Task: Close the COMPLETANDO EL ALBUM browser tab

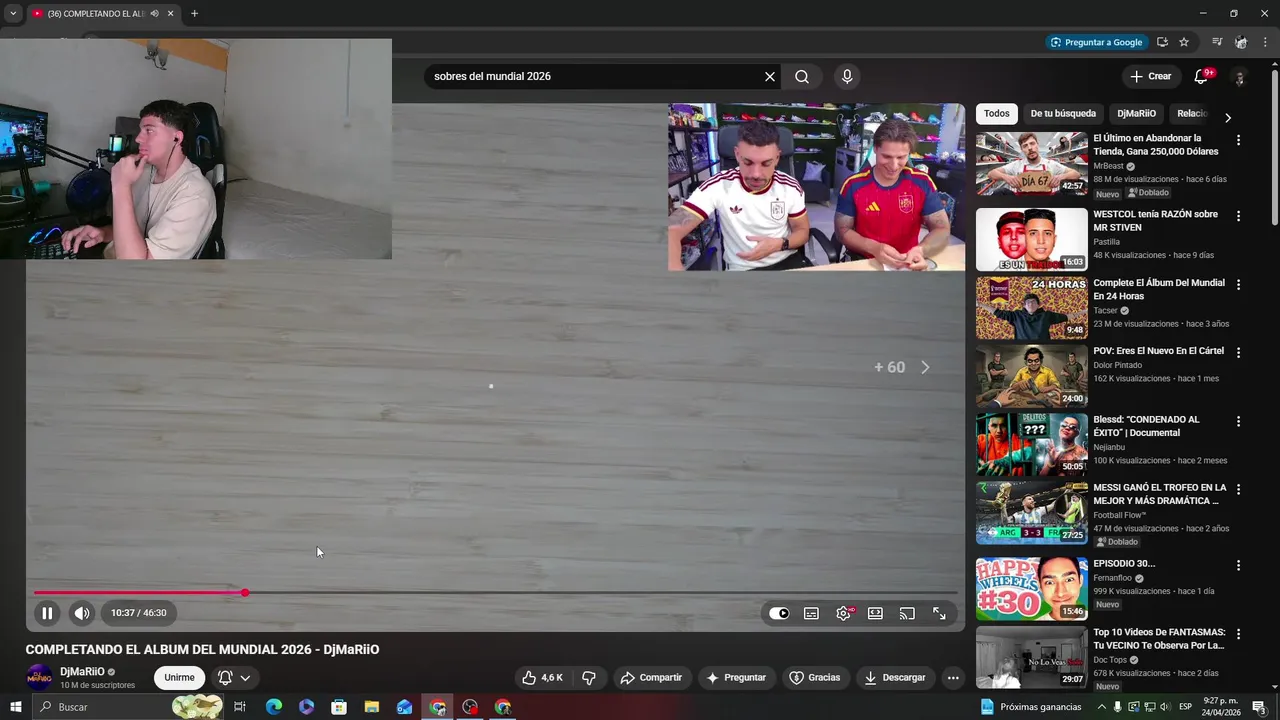Action: pyautogui.click(x=171, y=14)
